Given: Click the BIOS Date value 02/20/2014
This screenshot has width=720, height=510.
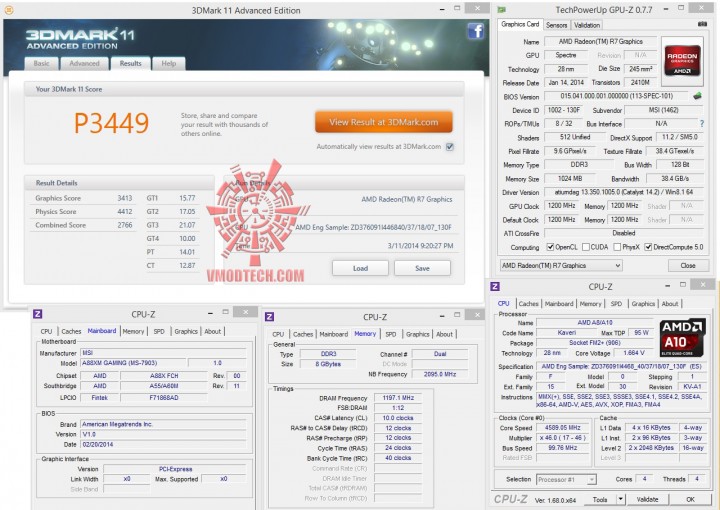Looking at the screenshot, I should coord(163,444).
